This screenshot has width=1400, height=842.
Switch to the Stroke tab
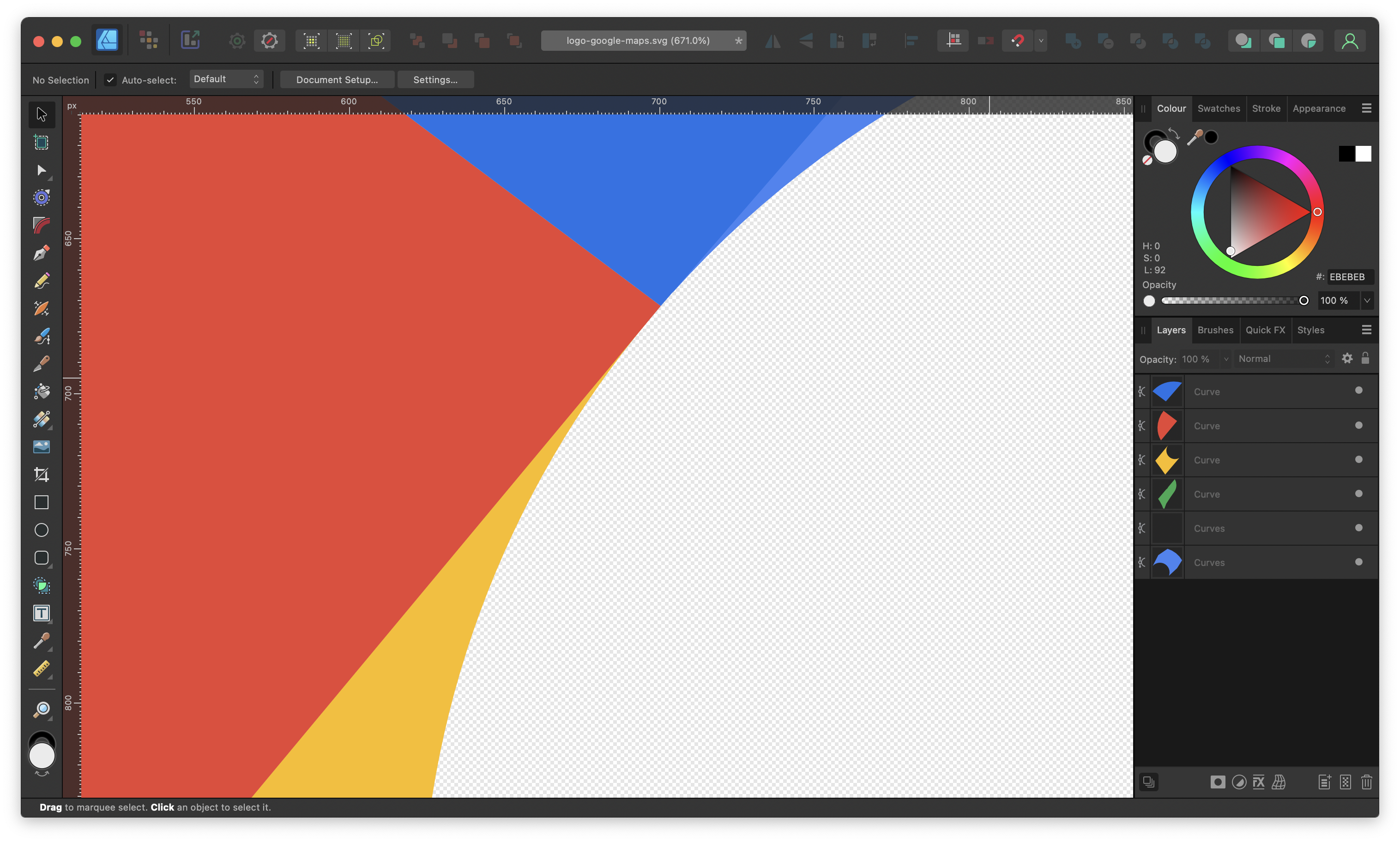pyautogui.click(x=1266, y=108)
